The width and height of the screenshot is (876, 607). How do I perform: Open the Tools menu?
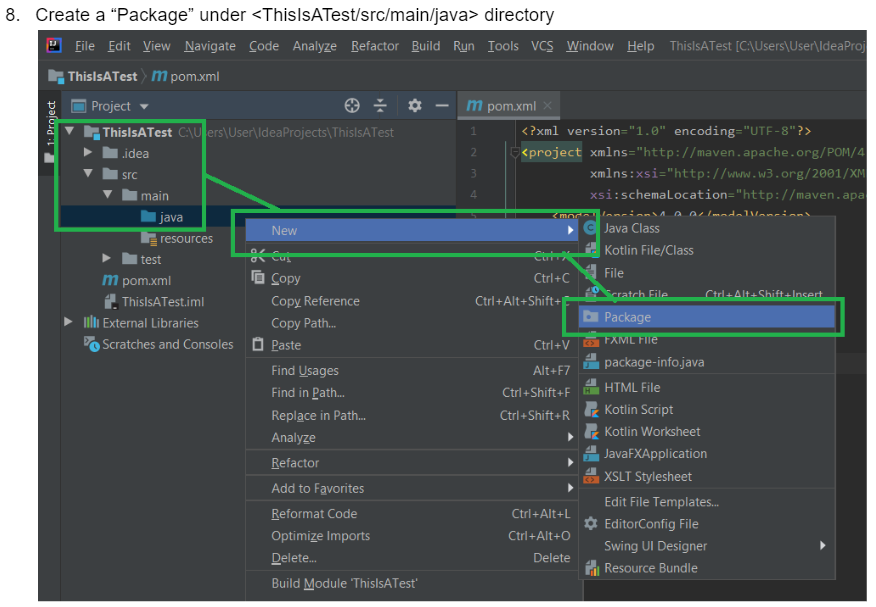tap(503, 46)
